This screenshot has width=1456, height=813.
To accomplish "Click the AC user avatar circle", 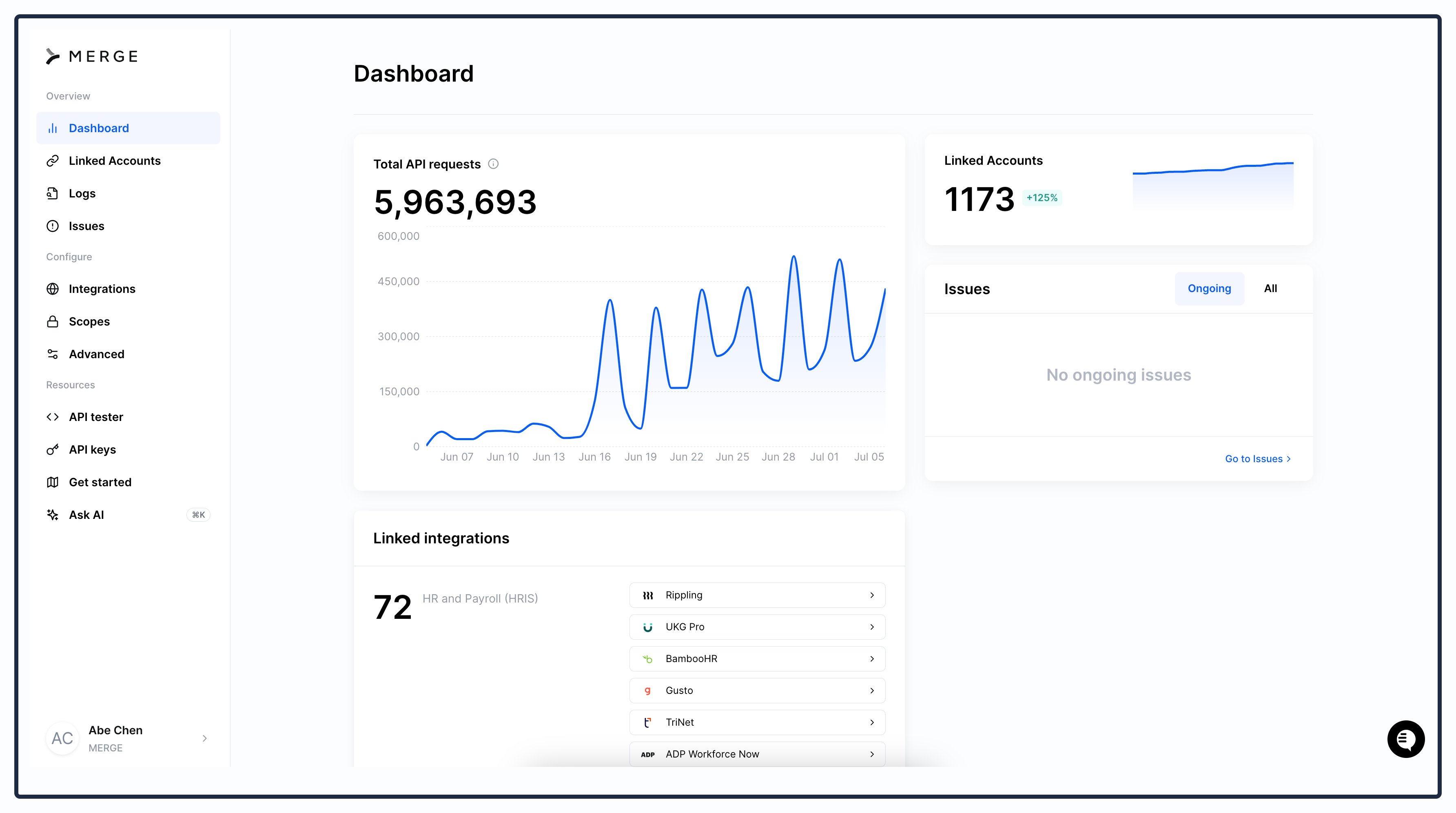I will pos(62,738).
